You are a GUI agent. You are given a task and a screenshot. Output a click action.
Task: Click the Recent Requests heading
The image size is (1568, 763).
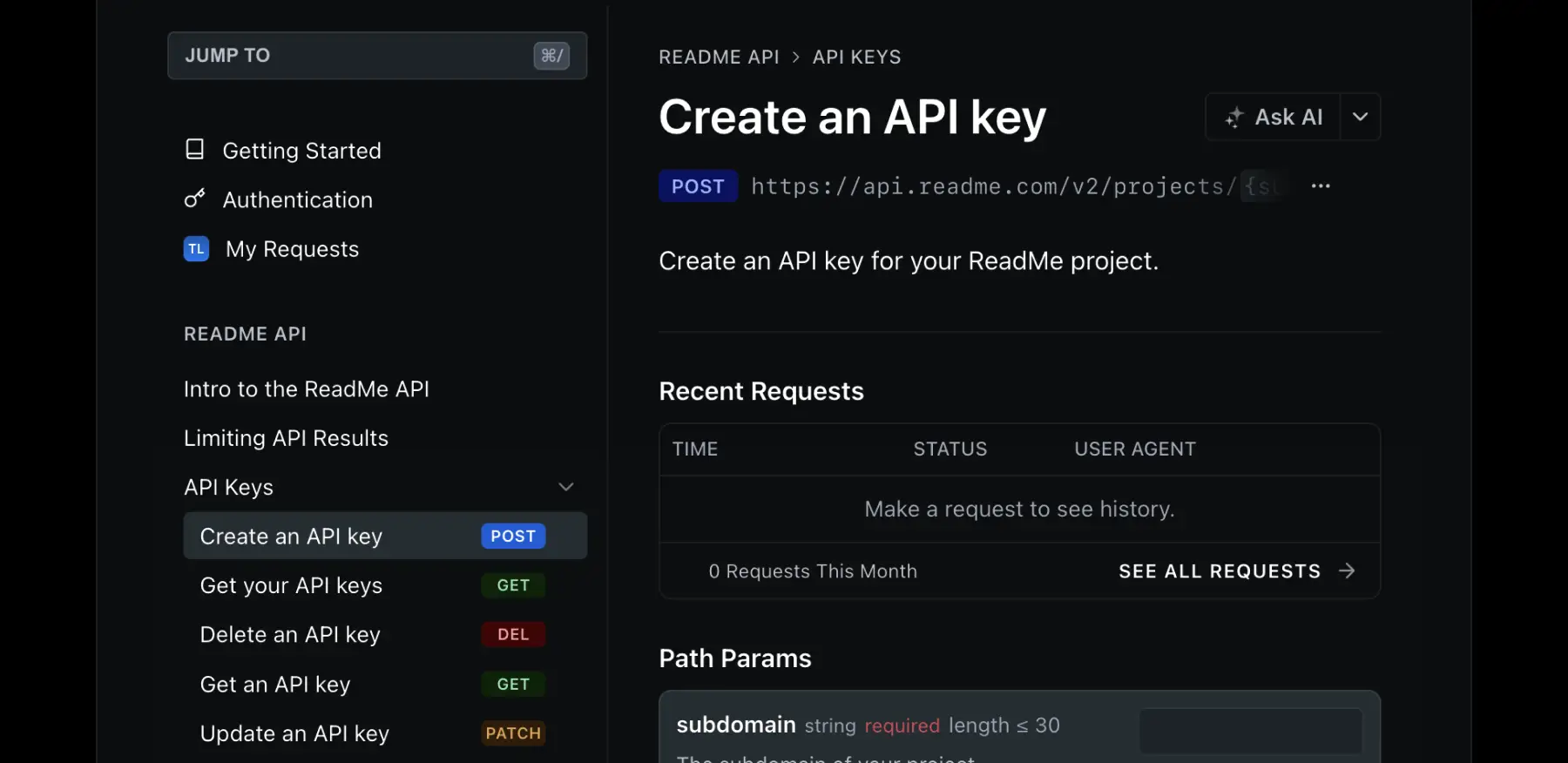pyautogui.click(x=761, y=391)
